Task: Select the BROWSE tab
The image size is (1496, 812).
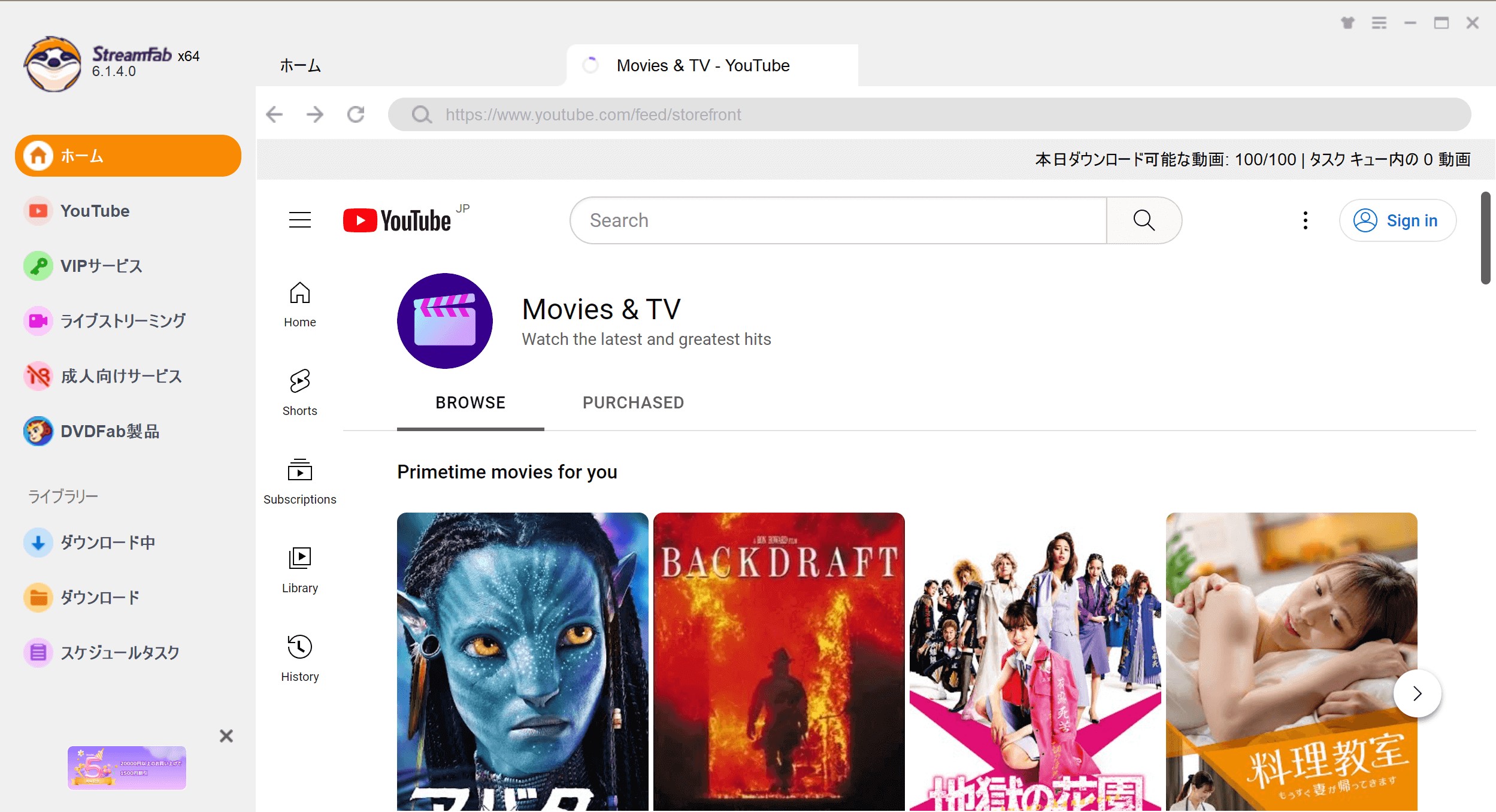Action: click(x=471, y=403)
